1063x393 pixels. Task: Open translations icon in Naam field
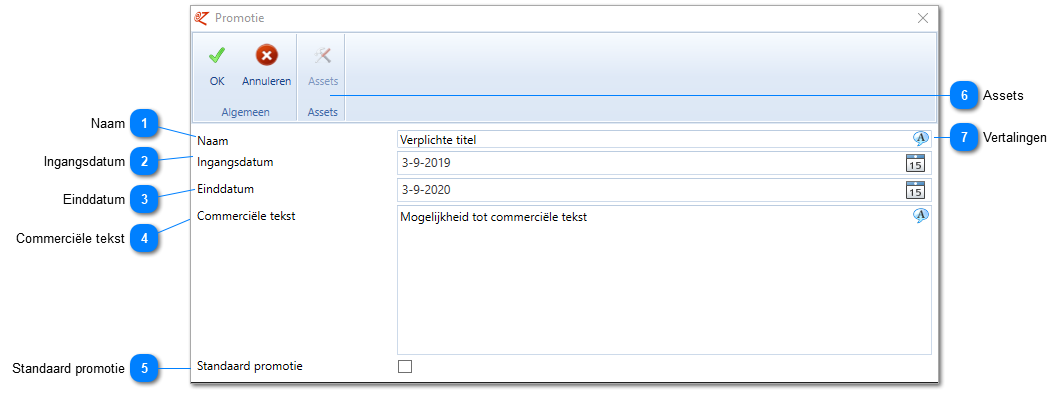tap(920, 139)
